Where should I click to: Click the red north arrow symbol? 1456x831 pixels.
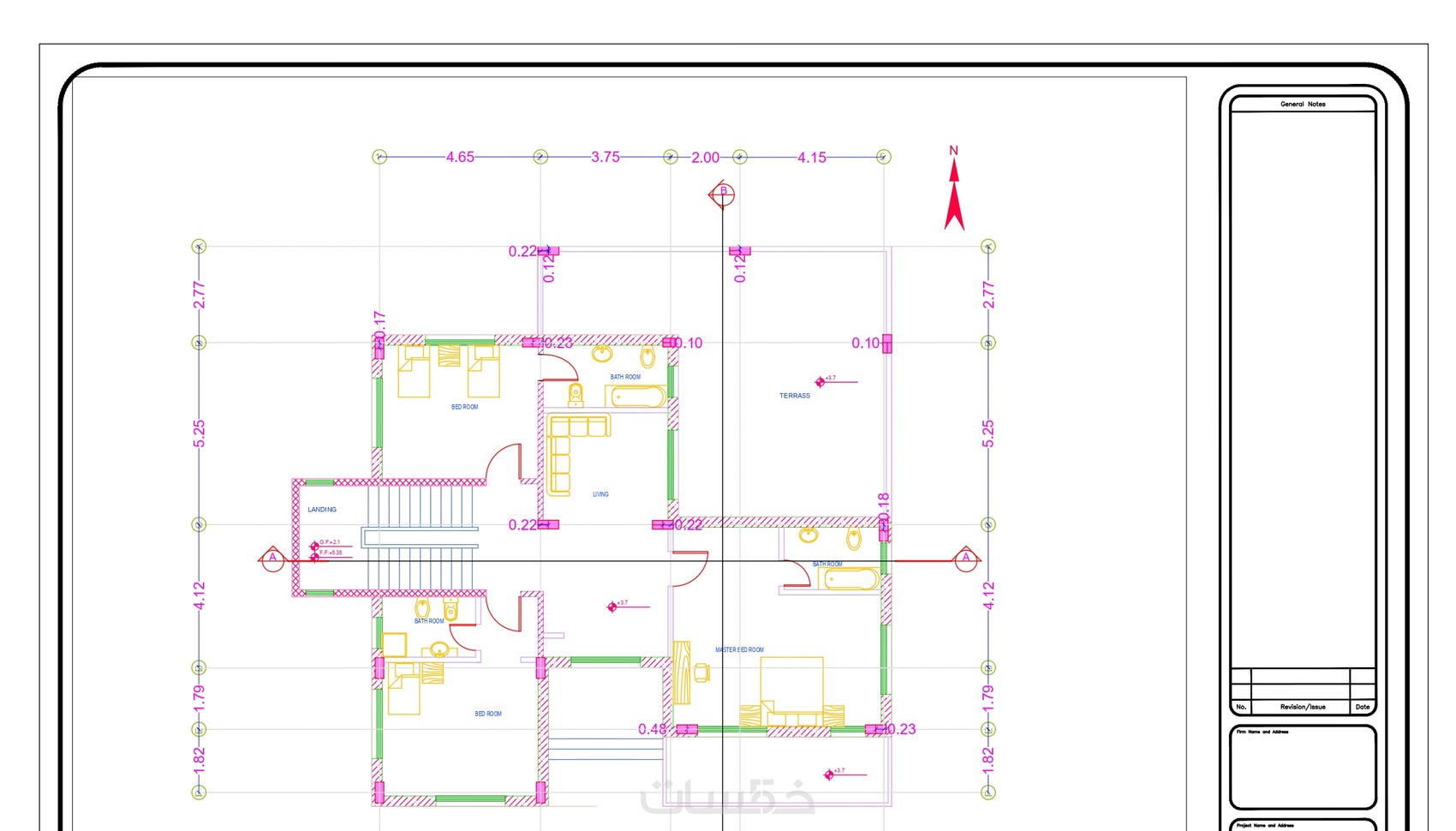point(954,194)
